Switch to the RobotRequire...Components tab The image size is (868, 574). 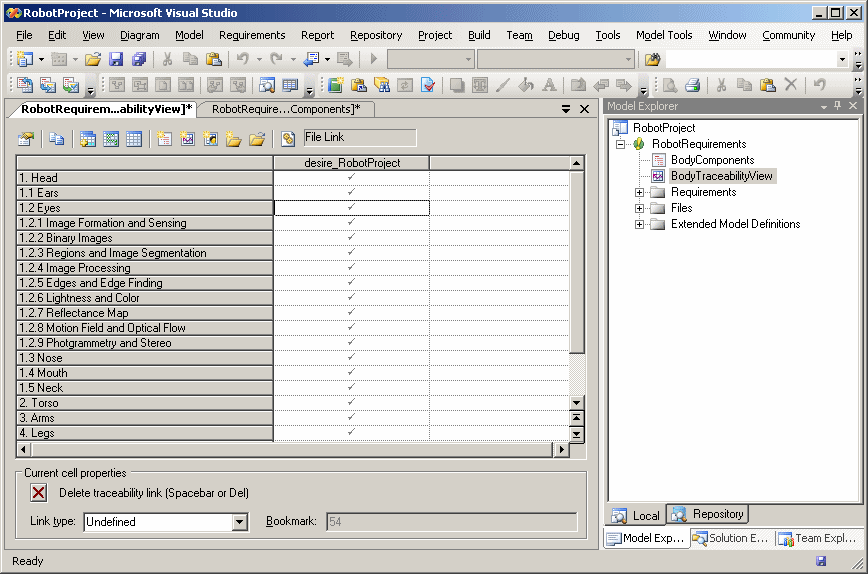point(286,109)
